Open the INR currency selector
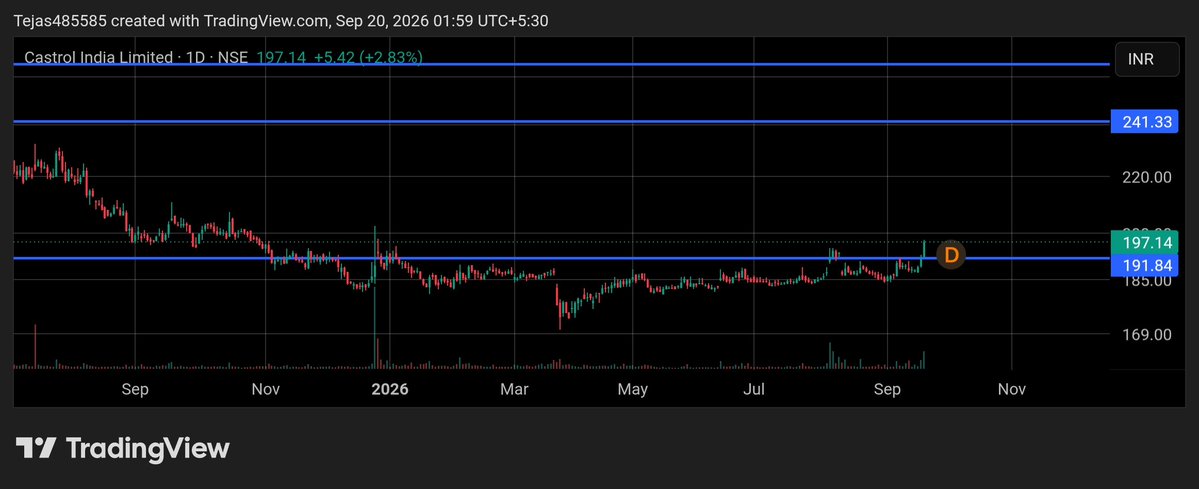1199x489 pixels. click(x=1146, y=59)
